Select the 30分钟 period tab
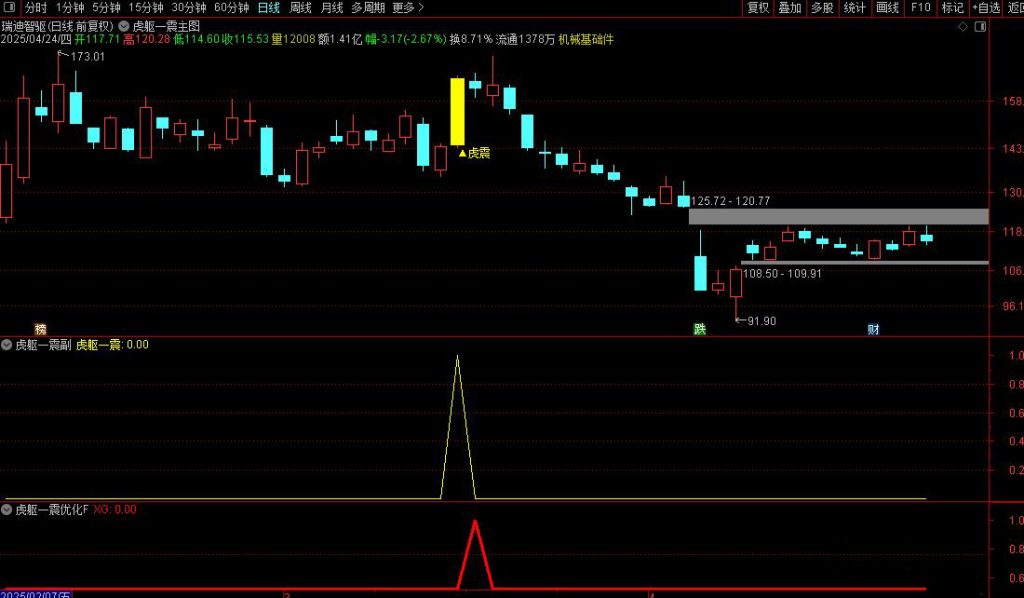The height and width of the screenshot is (598, 1024). (x=188, y=7)
